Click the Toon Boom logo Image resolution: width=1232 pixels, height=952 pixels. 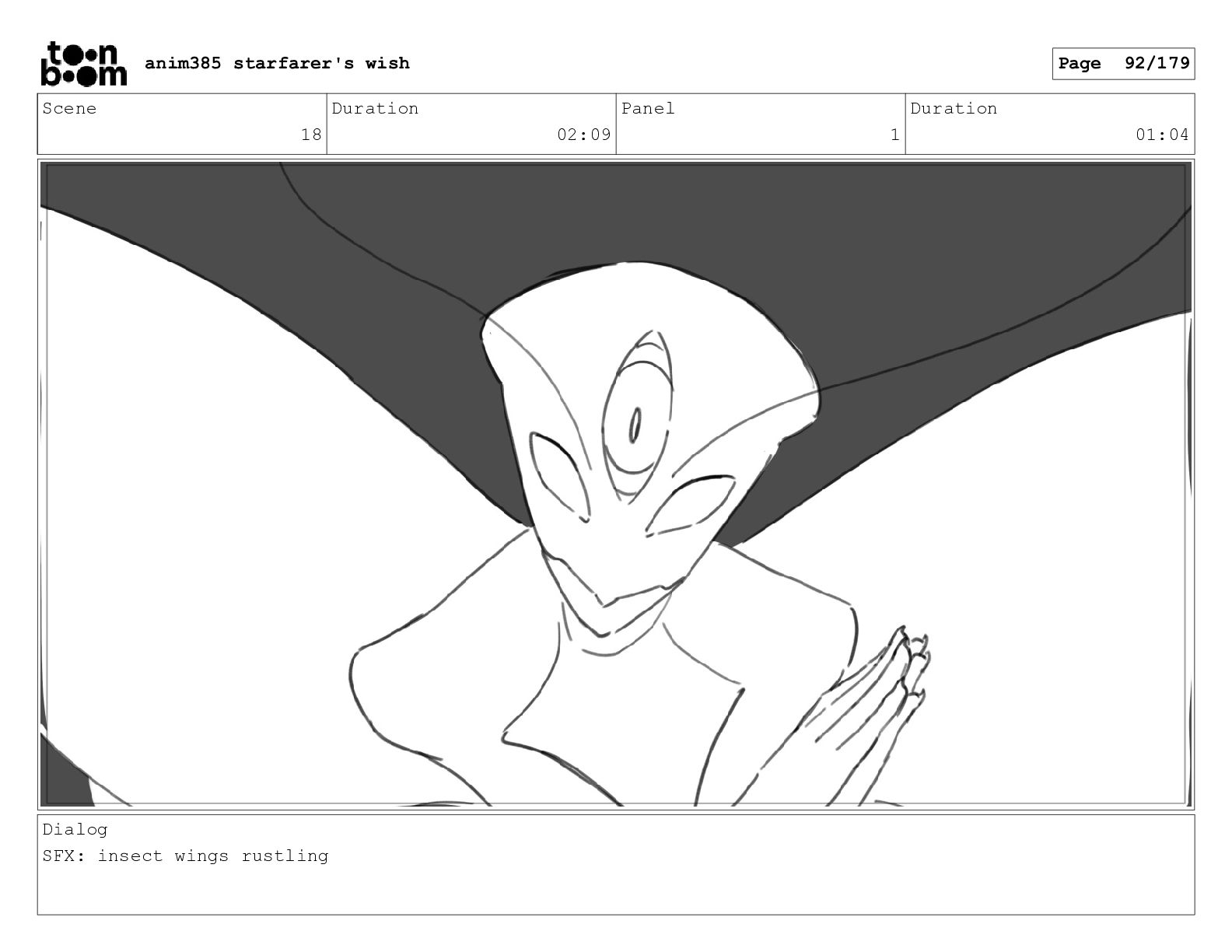83,63
